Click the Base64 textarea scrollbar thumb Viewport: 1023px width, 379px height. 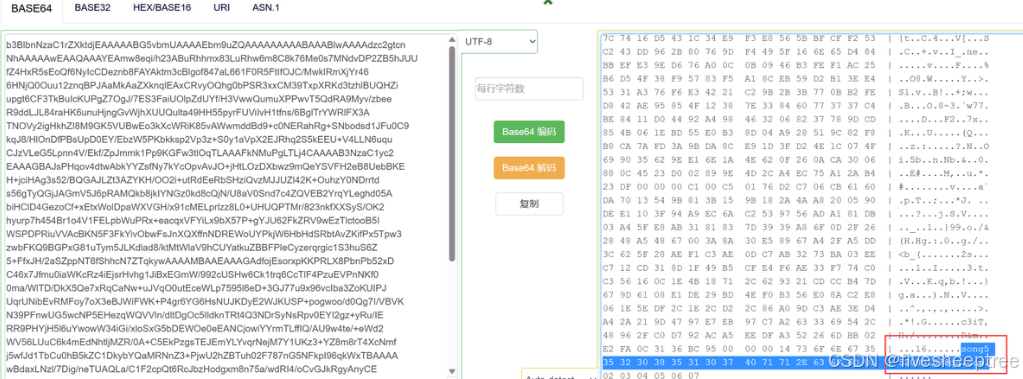click(451, 153)
